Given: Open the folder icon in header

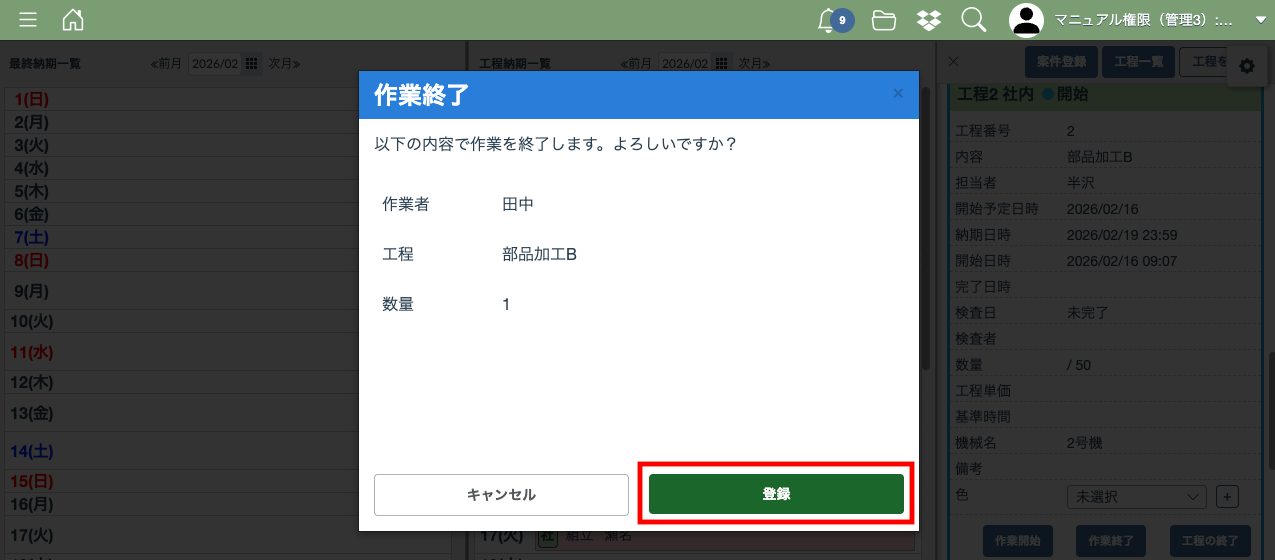Looking at the screenshot, I should [x=883, y=20].
